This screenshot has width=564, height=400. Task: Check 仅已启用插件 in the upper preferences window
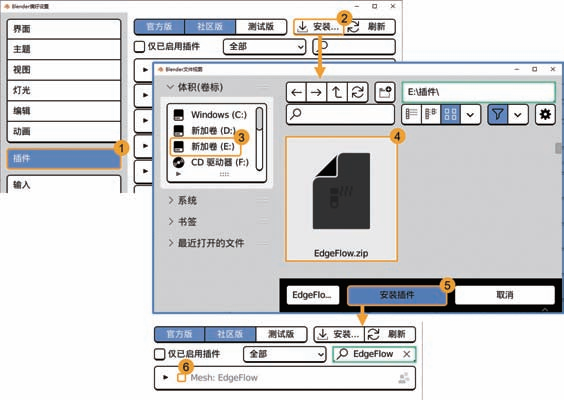click(x=139, y=46)
